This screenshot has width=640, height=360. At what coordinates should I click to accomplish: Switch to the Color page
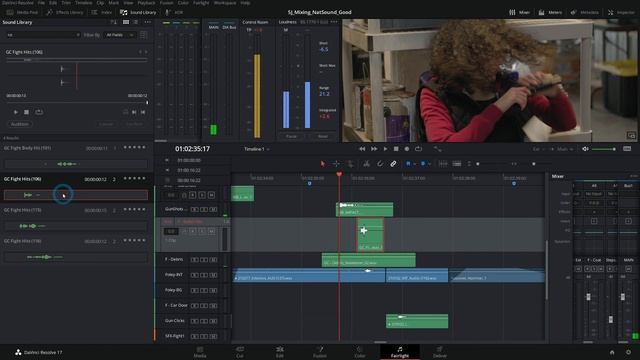[x=360, y=352]
